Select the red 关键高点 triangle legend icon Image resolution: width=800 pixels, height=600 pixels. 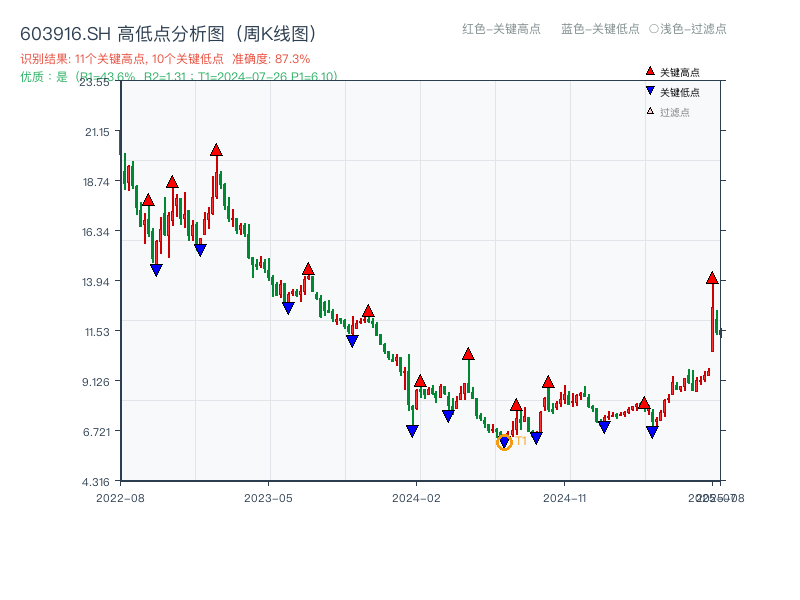650,71
